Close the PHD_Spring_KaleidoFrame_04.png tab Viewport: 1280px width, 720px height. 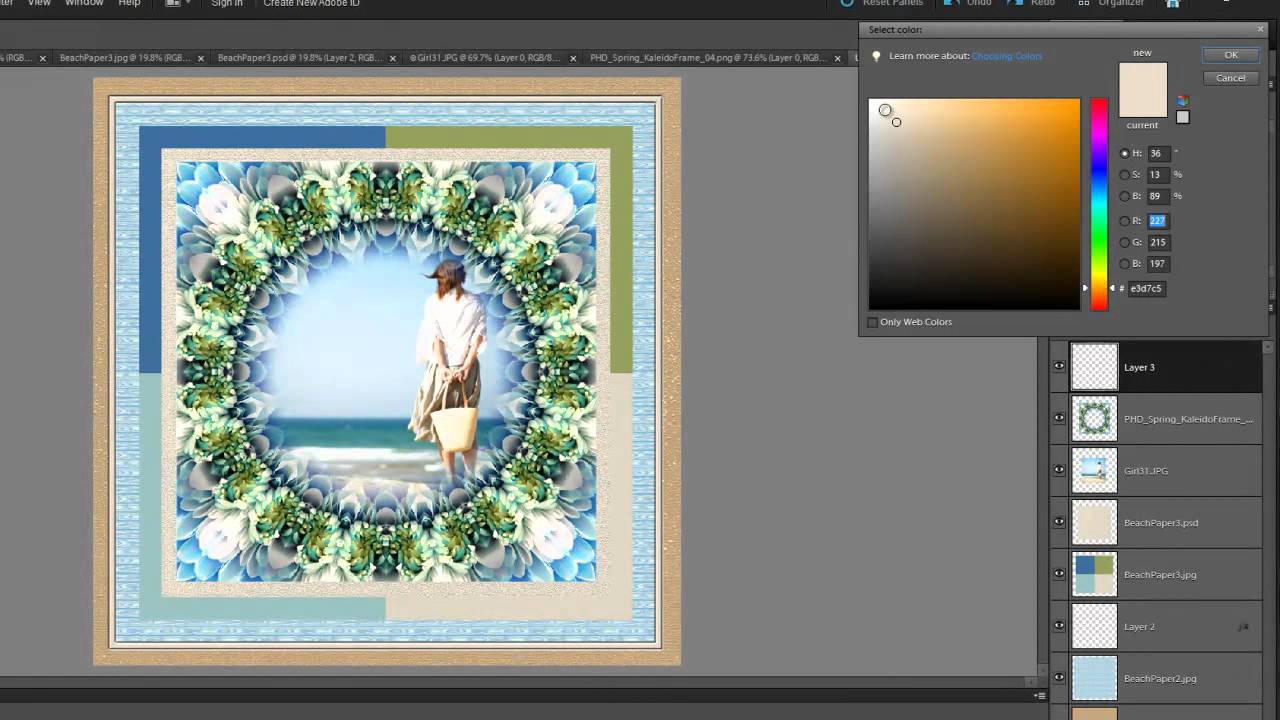[836, 58]
